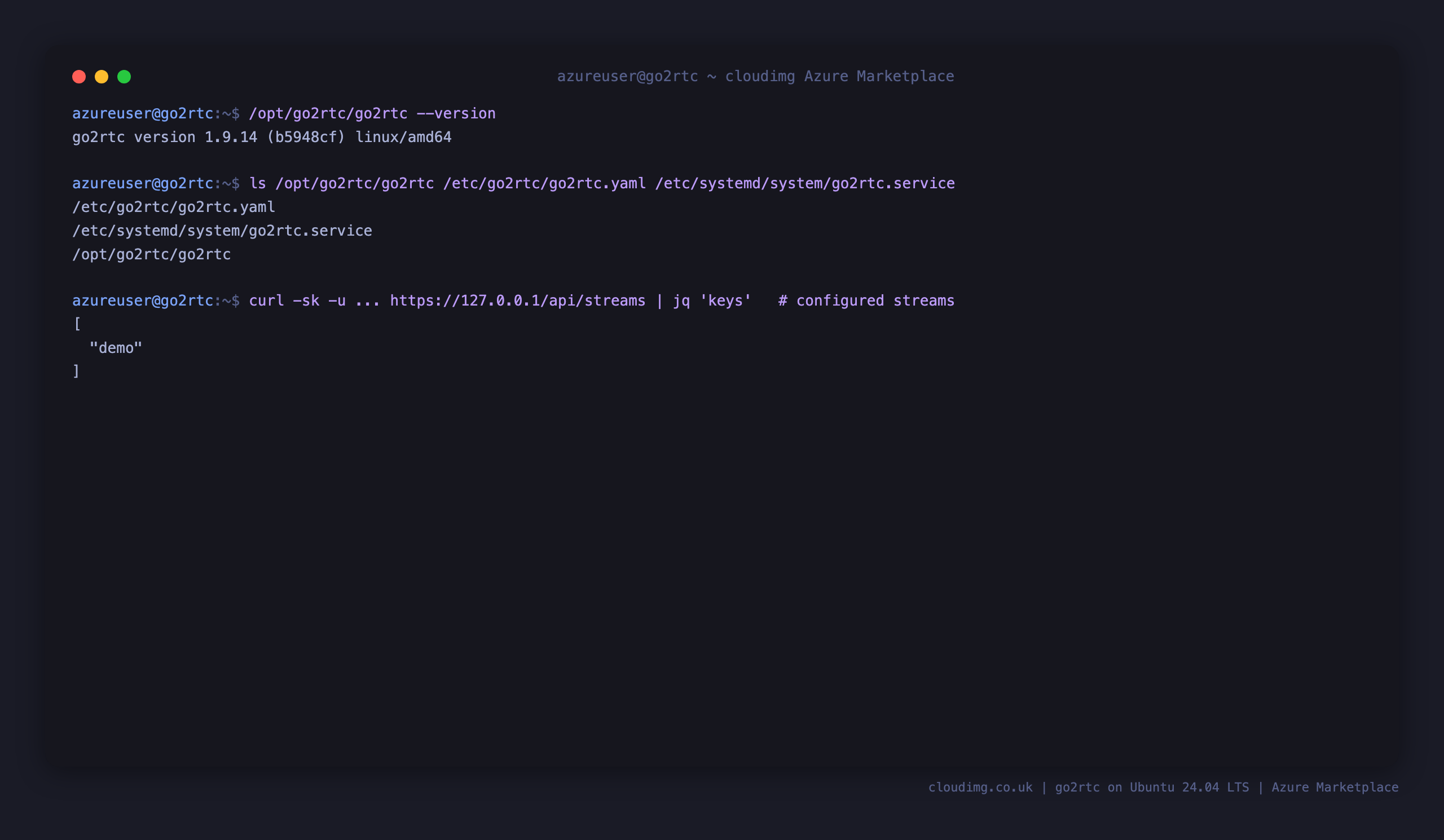1444x840 pixels.
Task: Click the closing bracket ']' of JSON output
Action: click(x=76, y=372)
